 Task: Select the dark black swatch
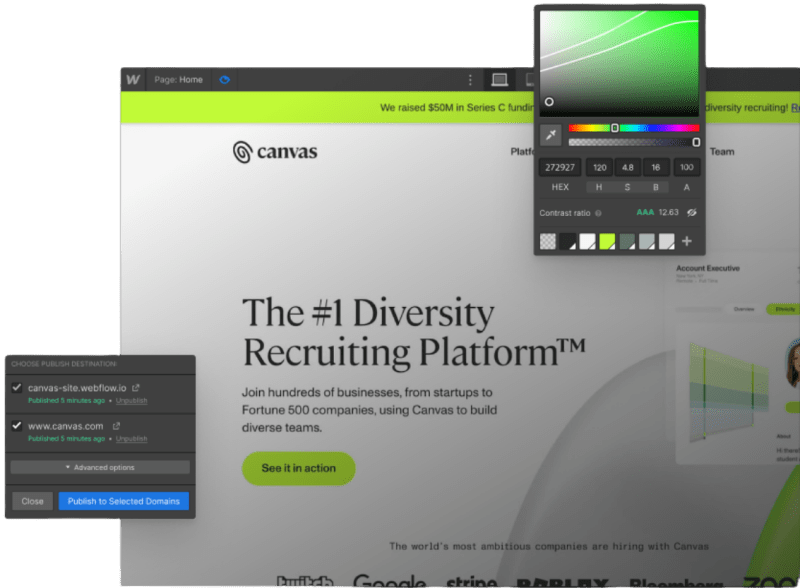(567, 241)
